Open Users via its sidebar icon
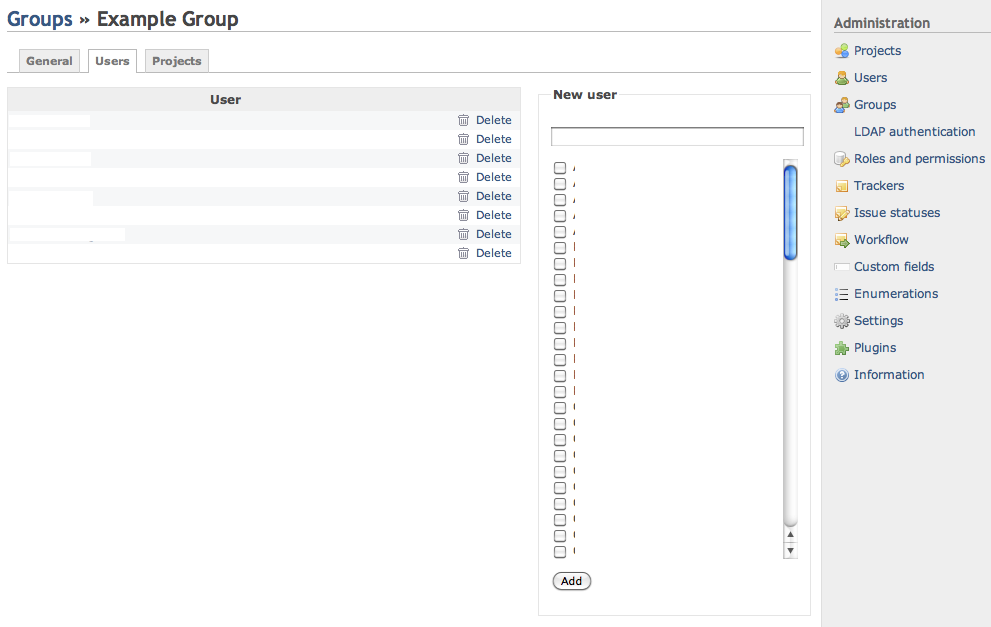The width and height of the screenshot is (991, 627). [842, 77]
